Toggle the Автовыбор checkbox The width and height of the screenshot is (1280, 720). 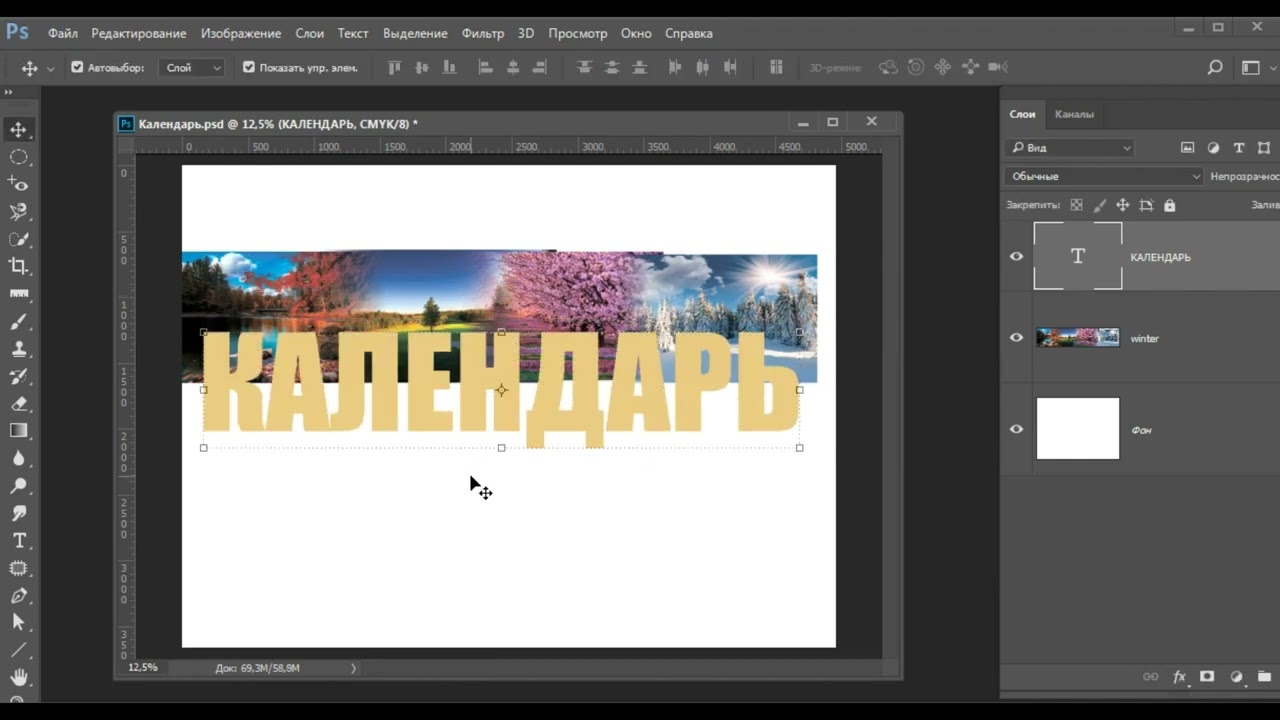77,67
